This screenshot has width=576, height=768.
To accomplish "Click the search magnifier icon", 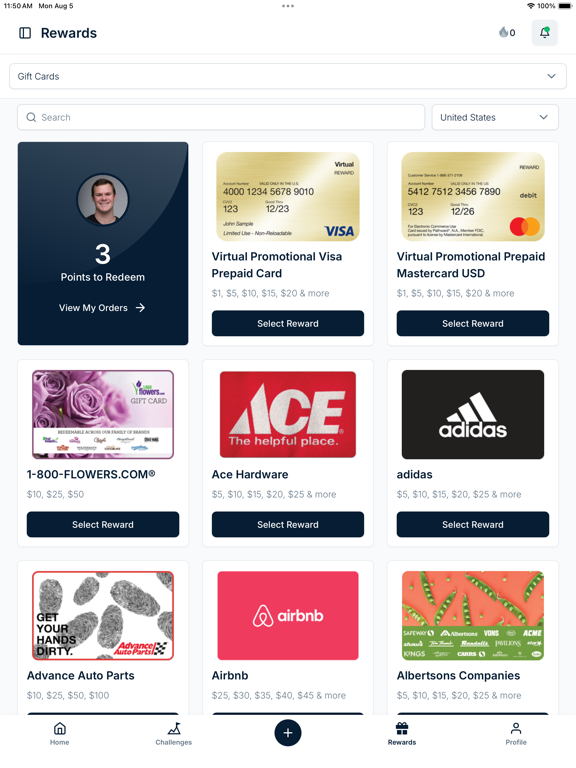I will pos(31,118).
